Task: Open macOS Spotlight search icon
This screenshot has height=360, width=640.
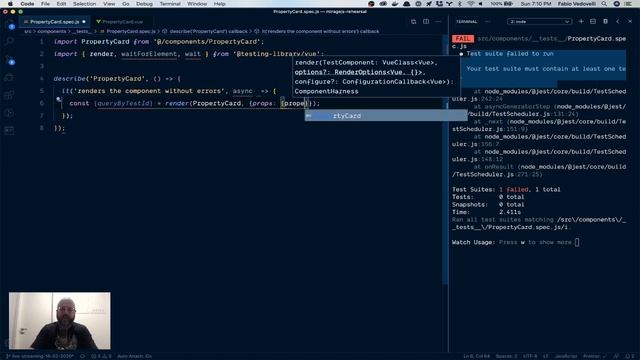Action: point(604,4)
